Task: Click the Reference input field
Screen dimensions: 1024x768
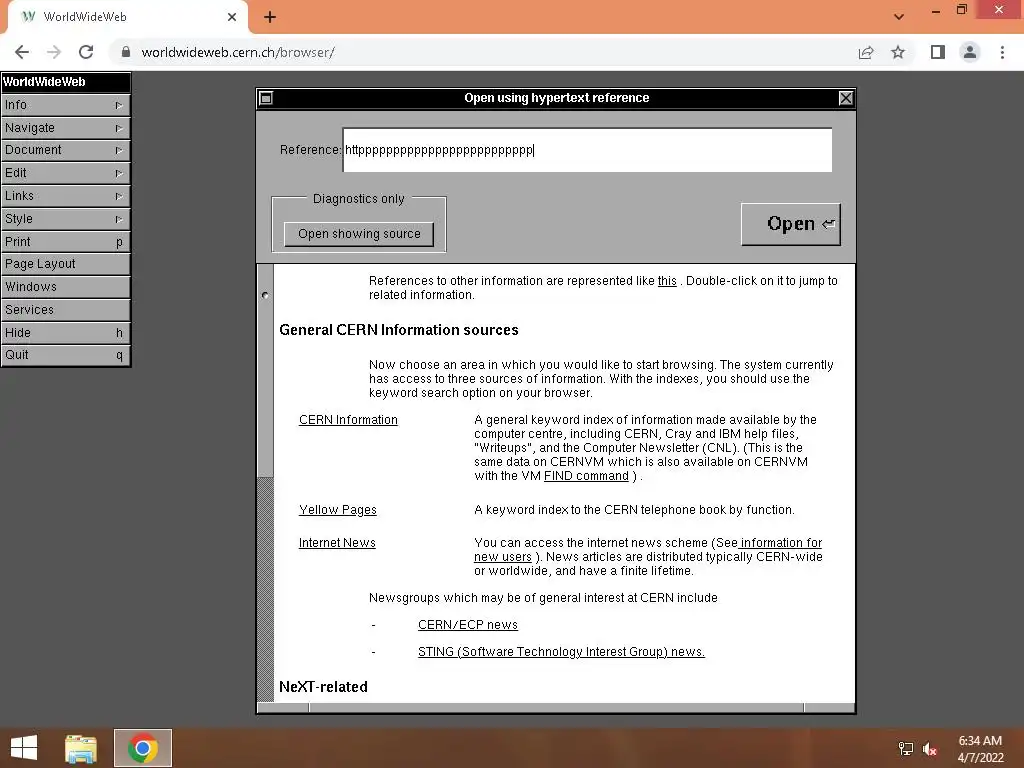Action: (587, 150)
